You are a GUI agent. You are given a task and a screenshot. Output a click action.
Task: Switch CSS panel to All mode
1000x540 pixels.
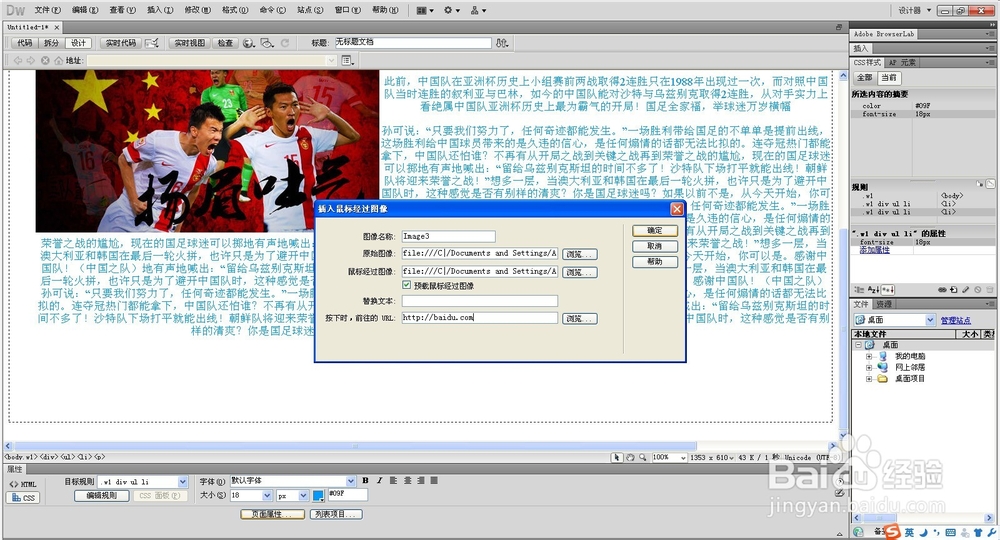864,77
